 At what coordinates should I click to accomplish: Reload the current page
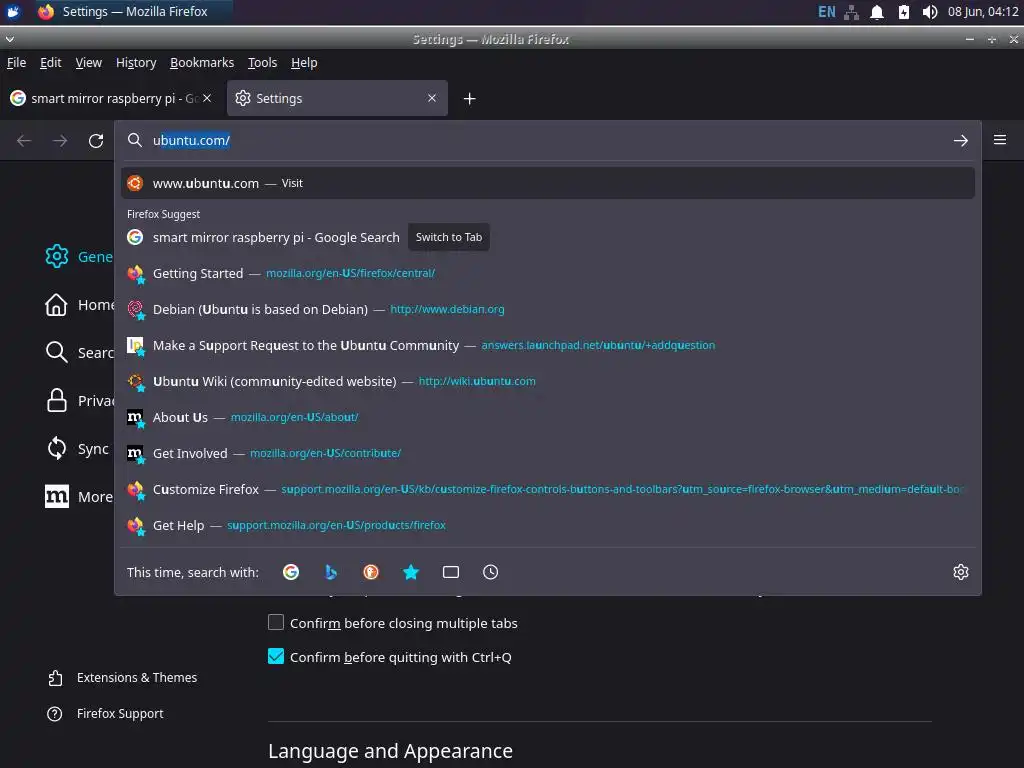pos(96,140)
